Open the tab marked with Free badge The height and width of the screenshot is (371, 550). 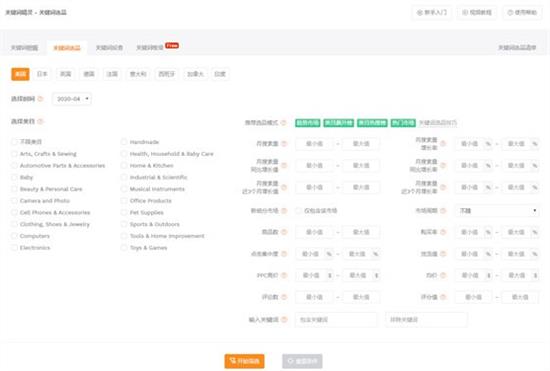[150, 48]
